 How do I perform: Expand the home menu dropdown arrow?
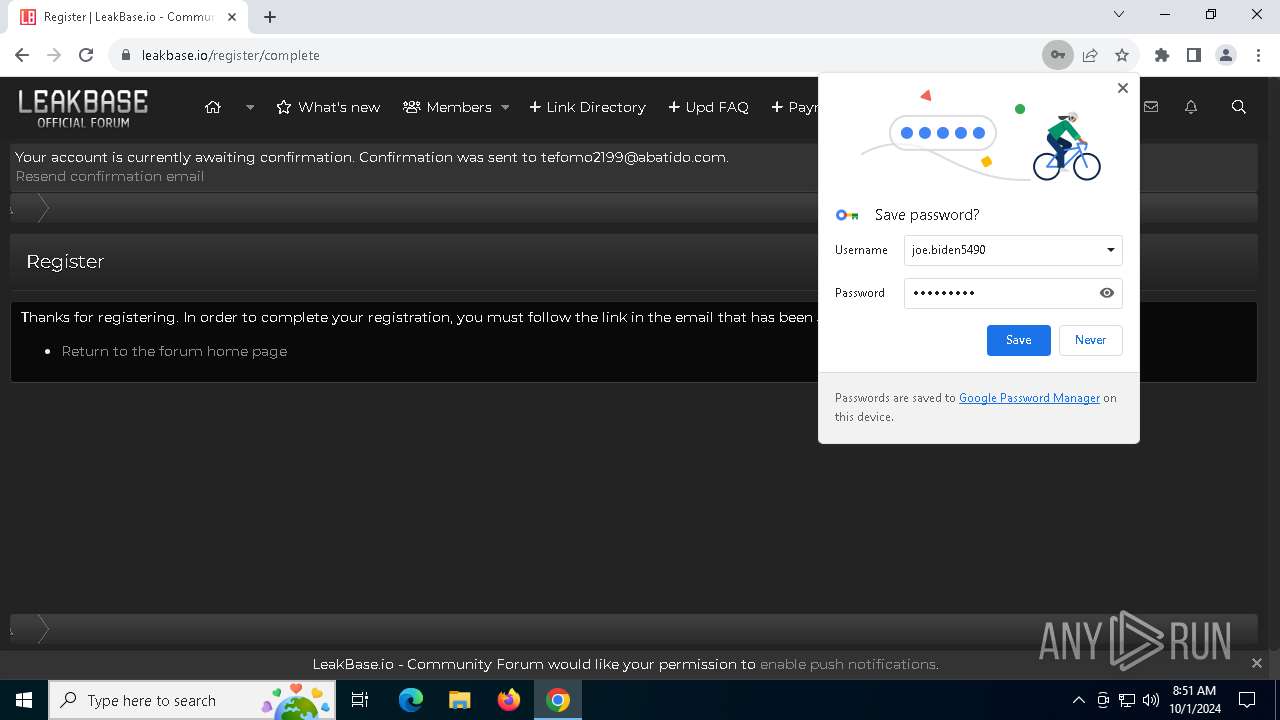250,107
